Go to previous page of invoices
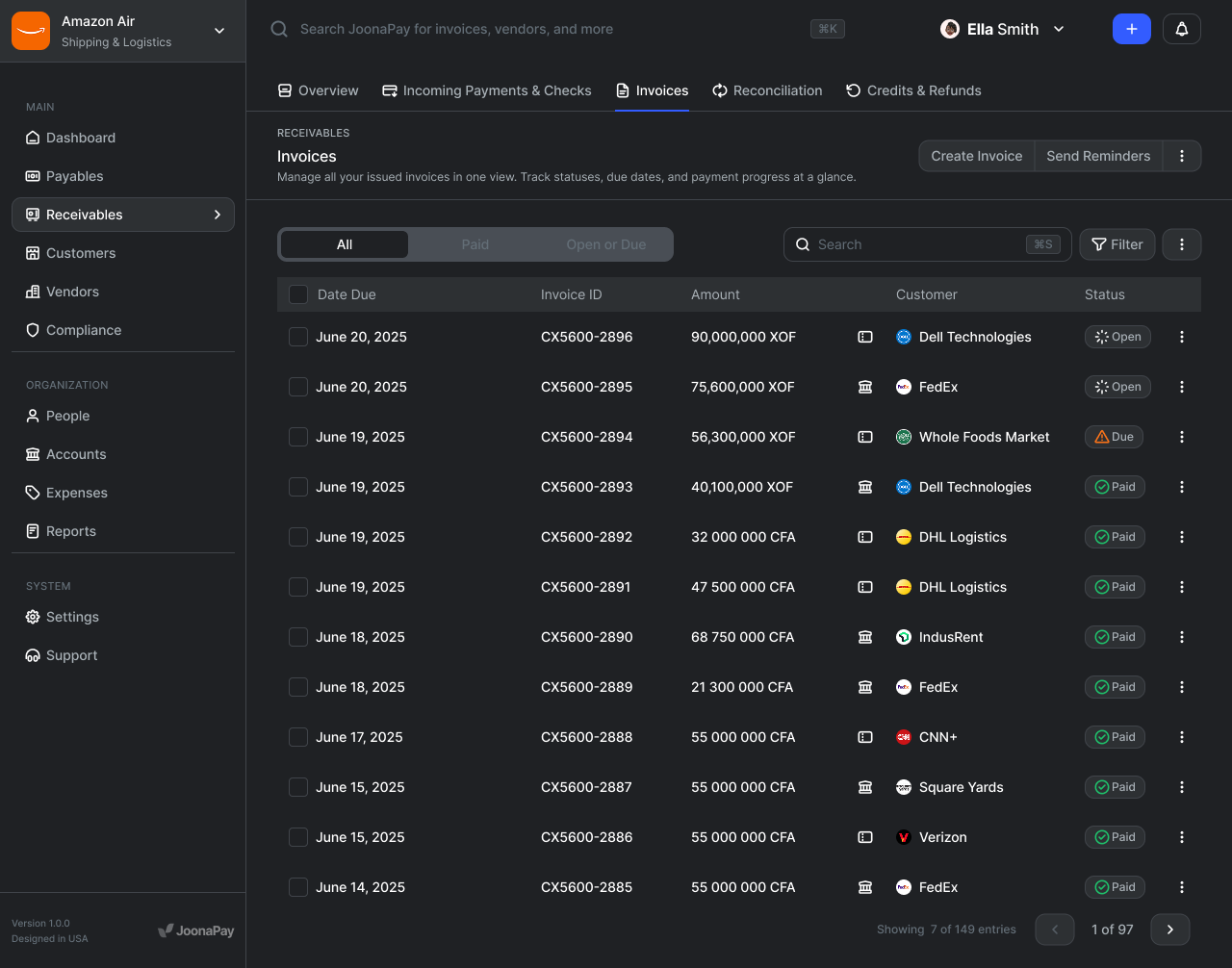The image size is (1232, 968). [1055, 930]
